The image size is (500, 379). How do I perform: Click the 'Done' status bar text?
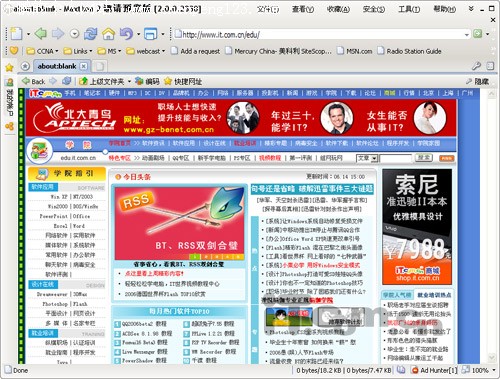click(x=20, y=370)
